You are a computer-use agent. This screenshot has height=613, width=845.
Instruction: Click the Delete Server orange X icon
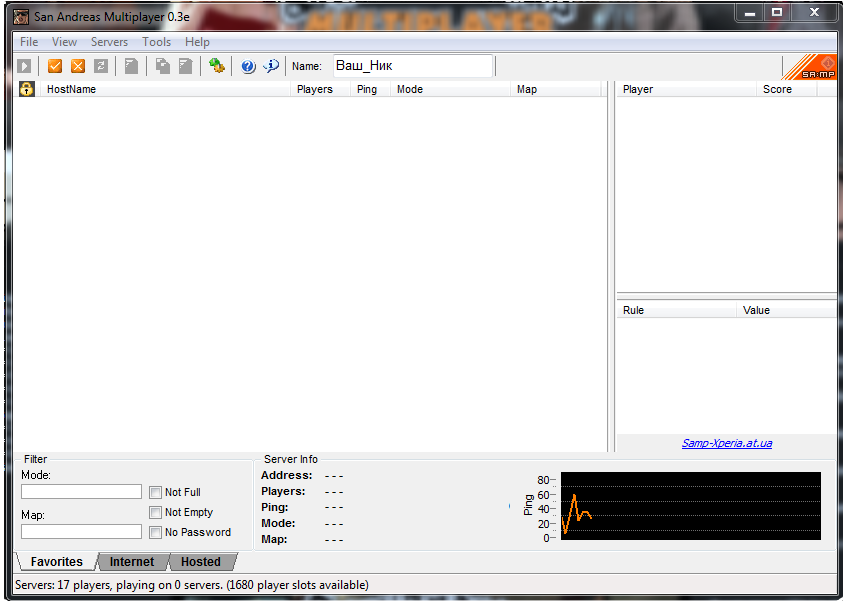(78, 66)
